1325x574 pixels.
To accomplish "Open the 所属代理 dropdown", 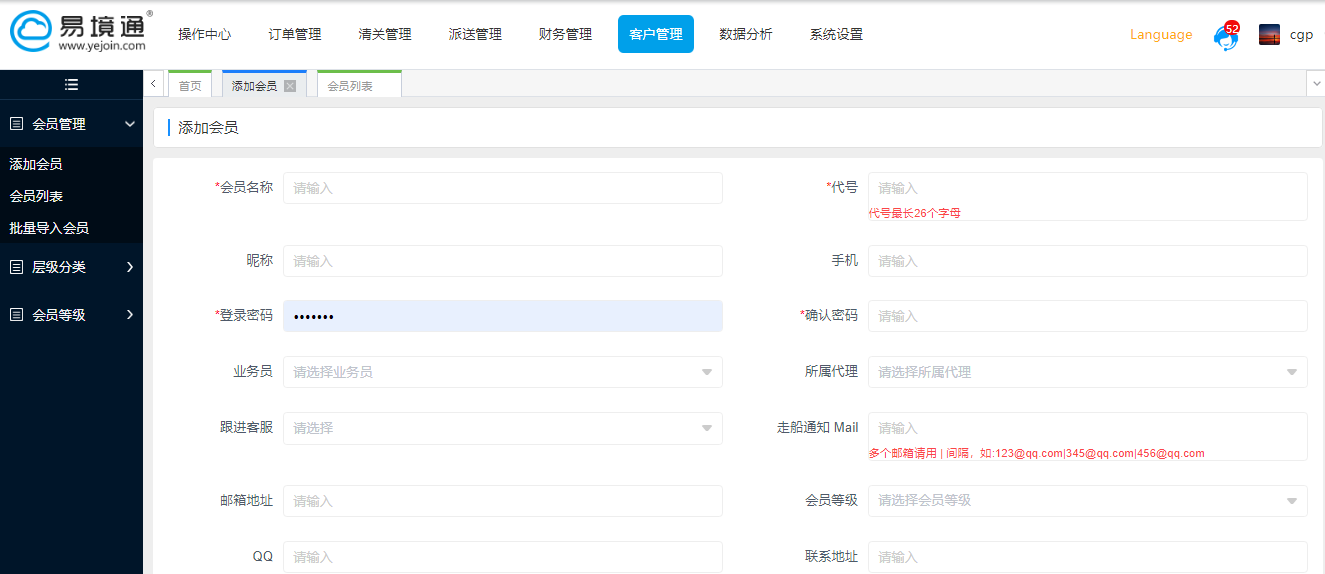I will click(1087, 372).
